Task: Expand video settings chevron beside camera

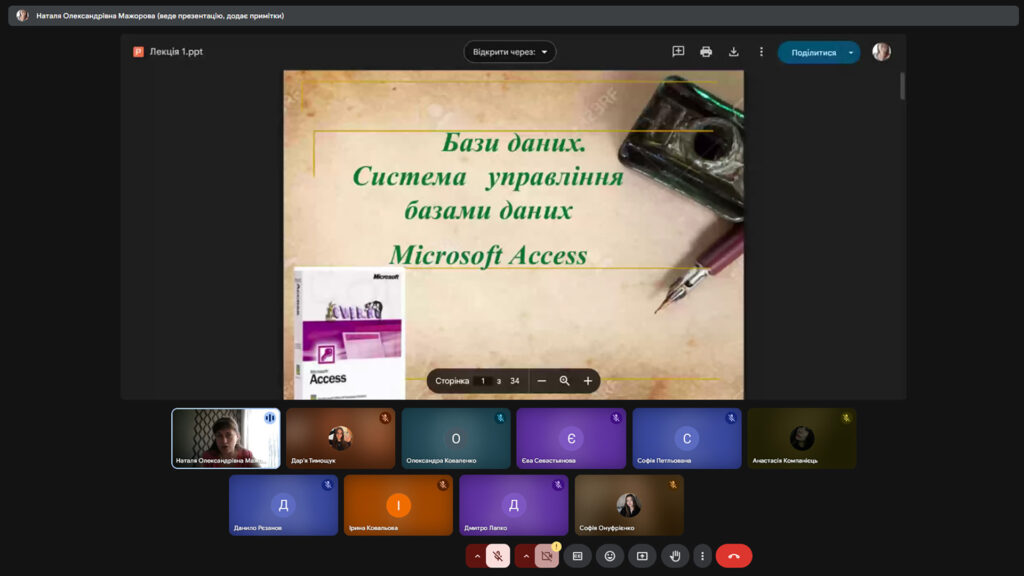Action: coord(526,556)
